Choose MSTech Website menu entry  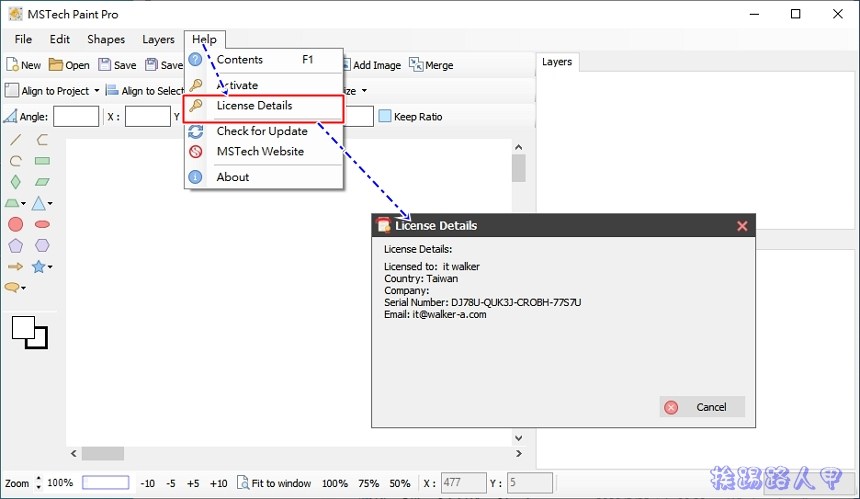coord(264,151)
